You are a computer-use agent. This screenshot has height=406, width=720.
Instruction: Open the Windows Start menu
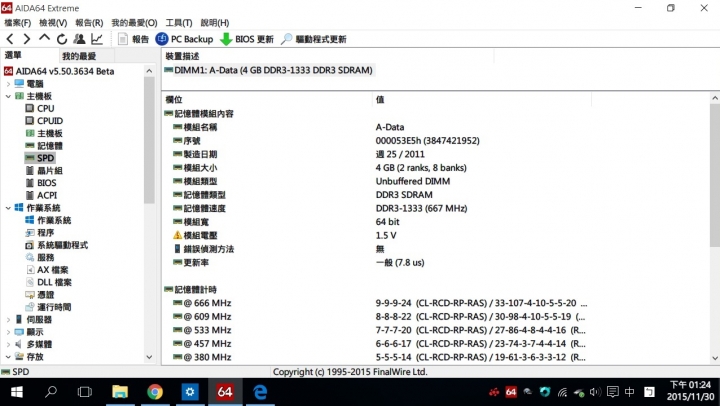[17, 392]
